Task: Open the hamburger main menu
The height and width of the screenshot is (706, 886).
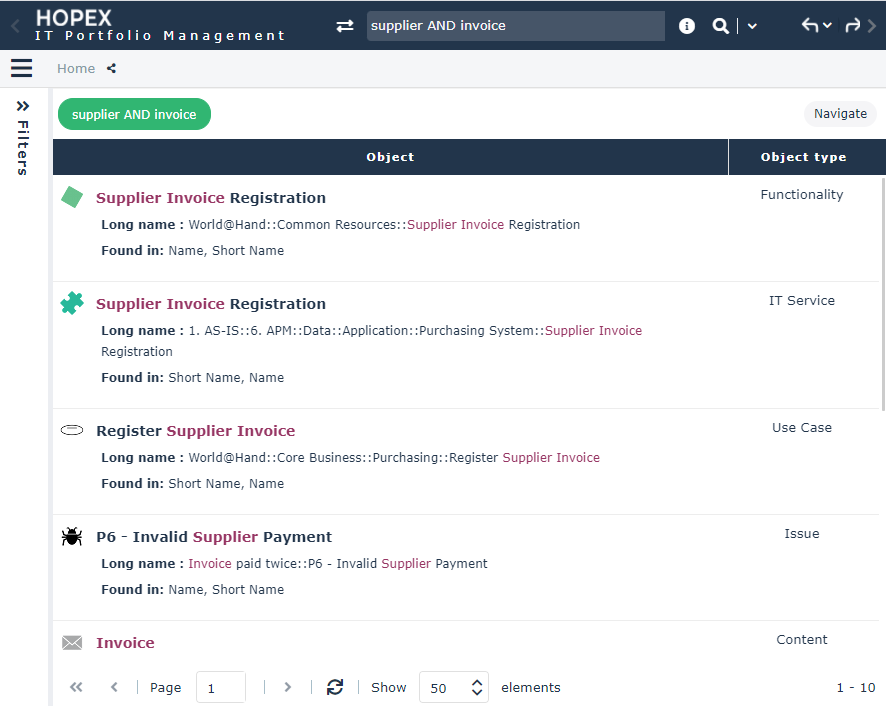Action: tap(21, 68)
